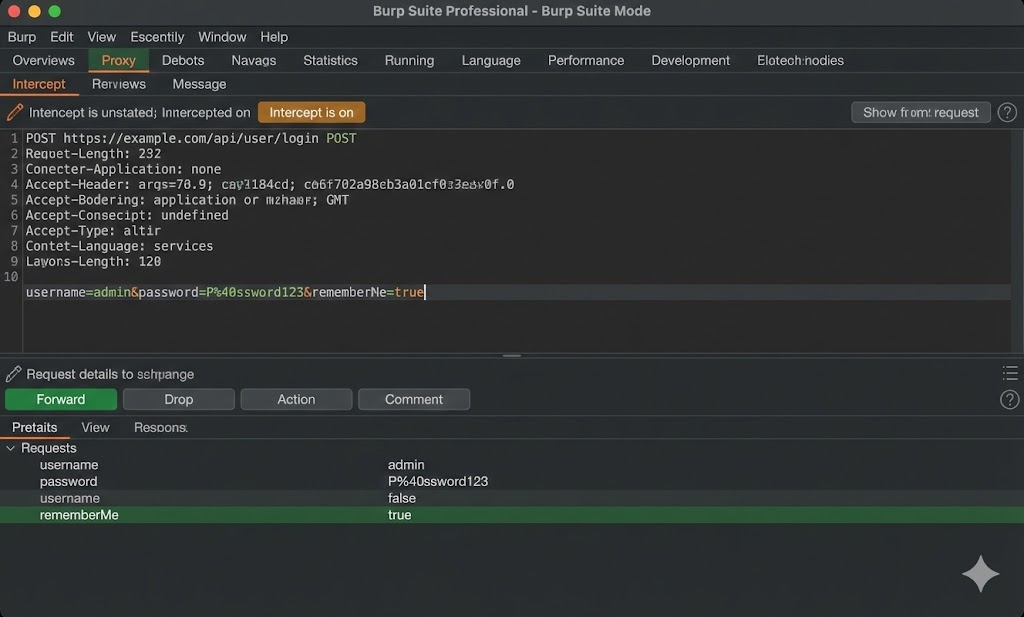Click the Show from request button
Viewport: 1024px width, 617px height.
pos(920,112)
